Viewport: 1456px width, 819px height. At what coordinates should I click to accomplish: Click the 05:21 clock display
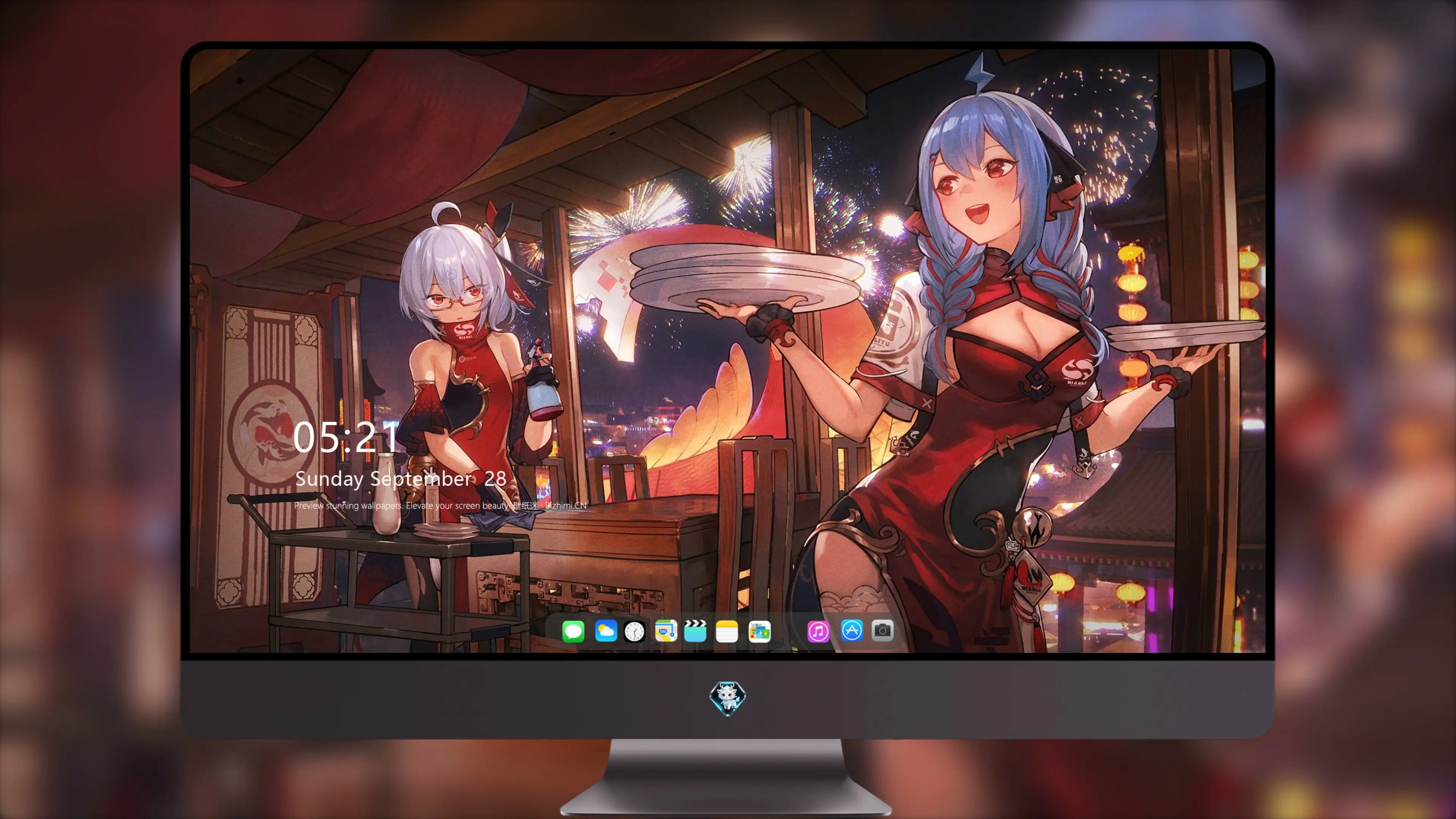(346, 437)
